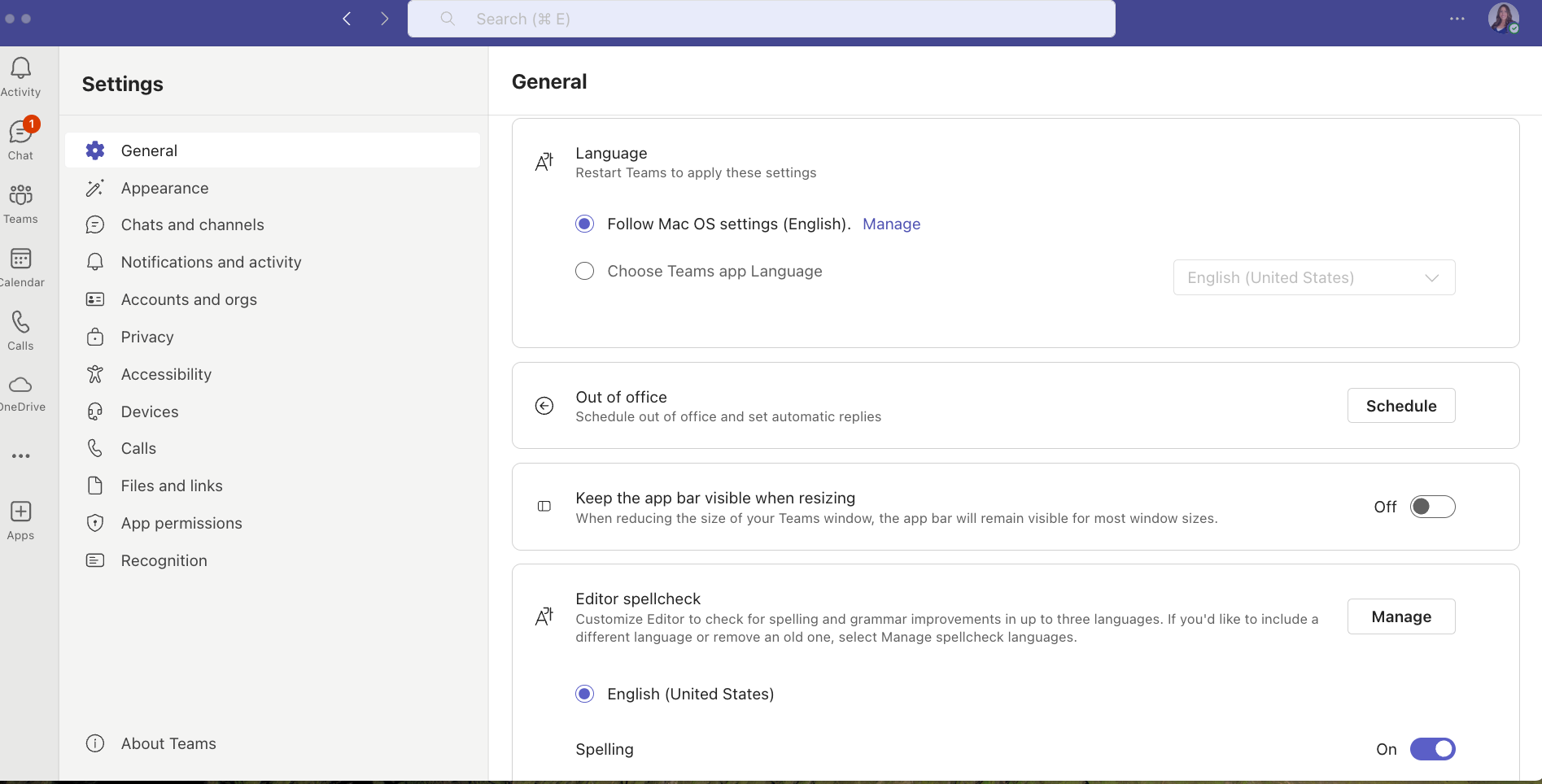
Task: Click the Appearance wand icon
Action: pyautogui.click(x=95, y=188)
